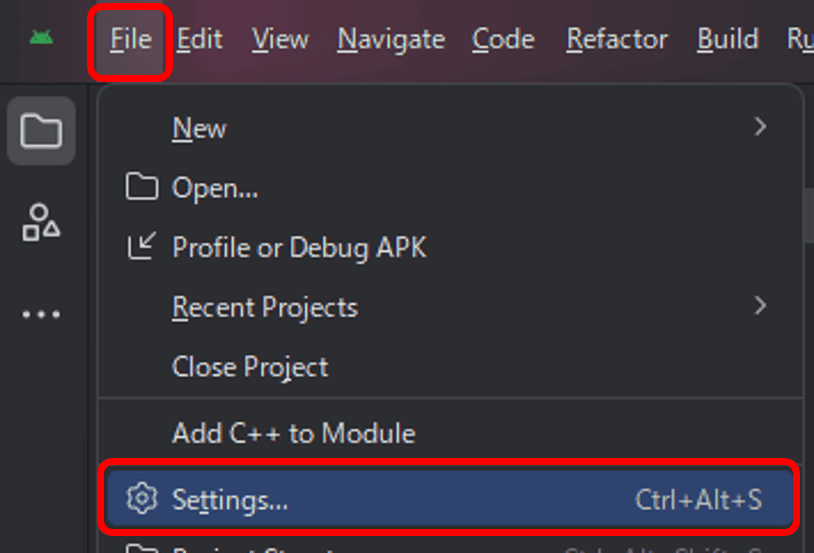Choose Close Project from the File menu
Viewport: 814px width, 553px height.
pyautogui.click(x=250, y=367)
